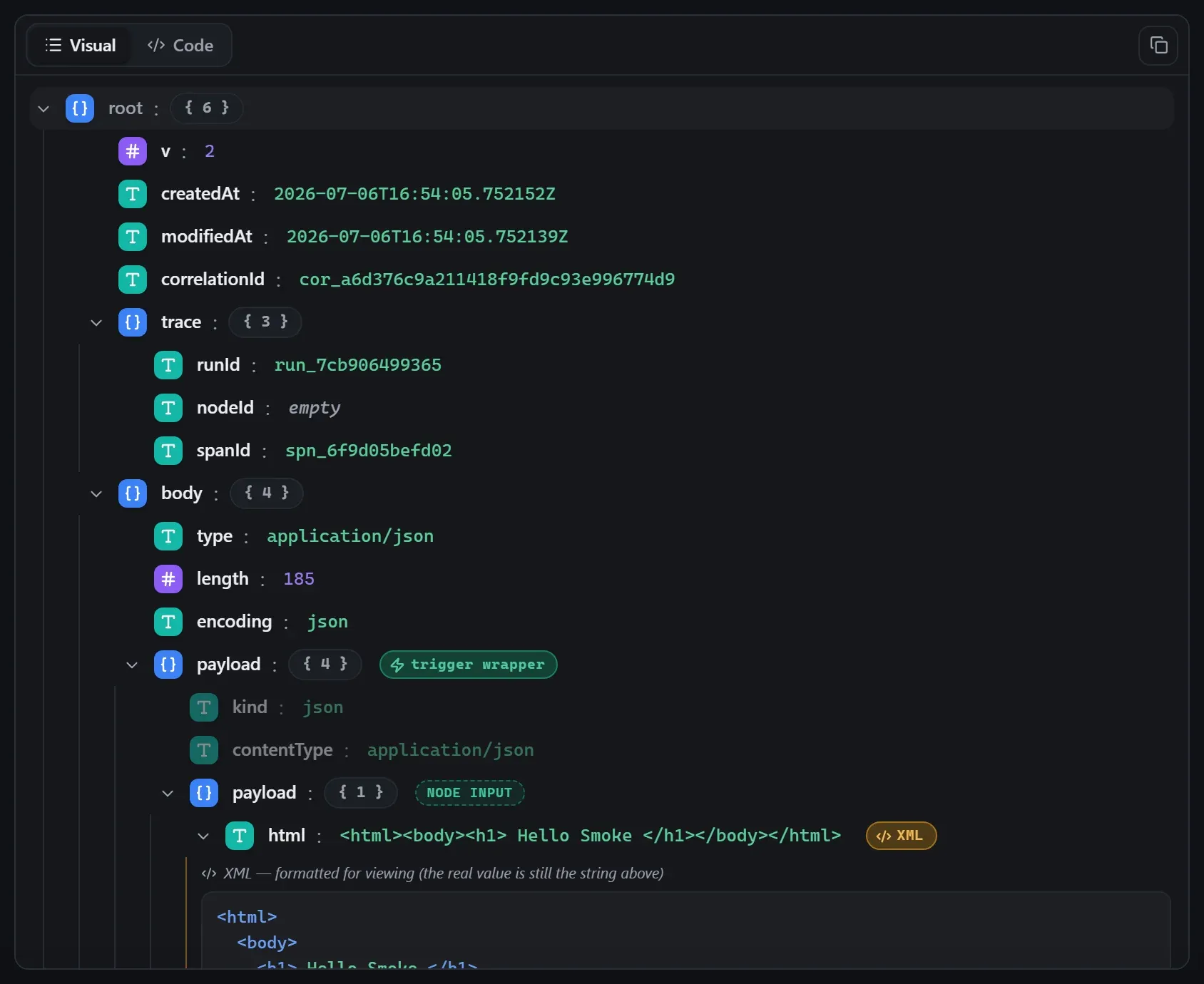1204x984 pixels.
Task: Click the v value 2
Action: tap(210, 151)
